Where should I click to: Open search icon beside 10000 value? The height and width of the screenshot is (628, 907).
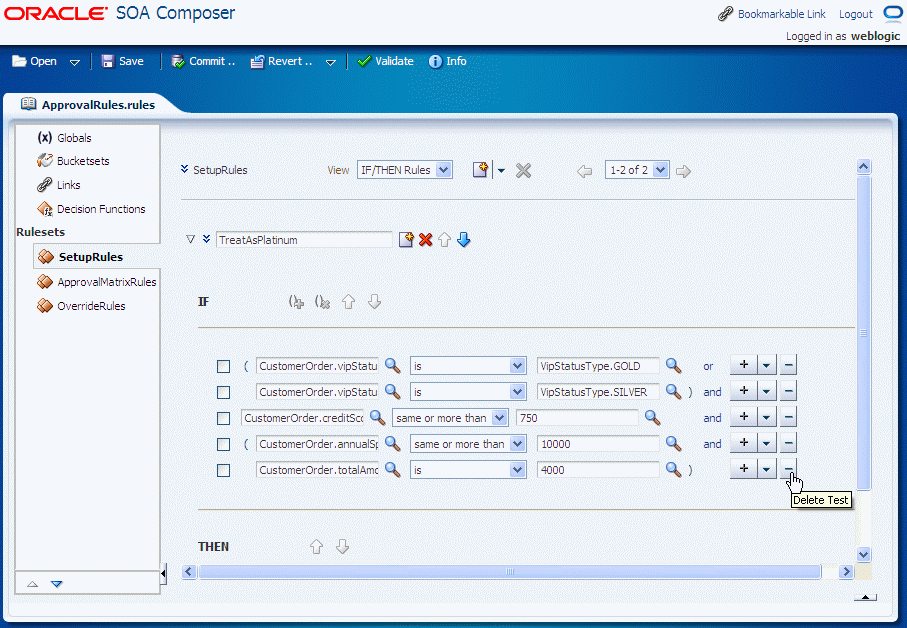coord(673,444)
